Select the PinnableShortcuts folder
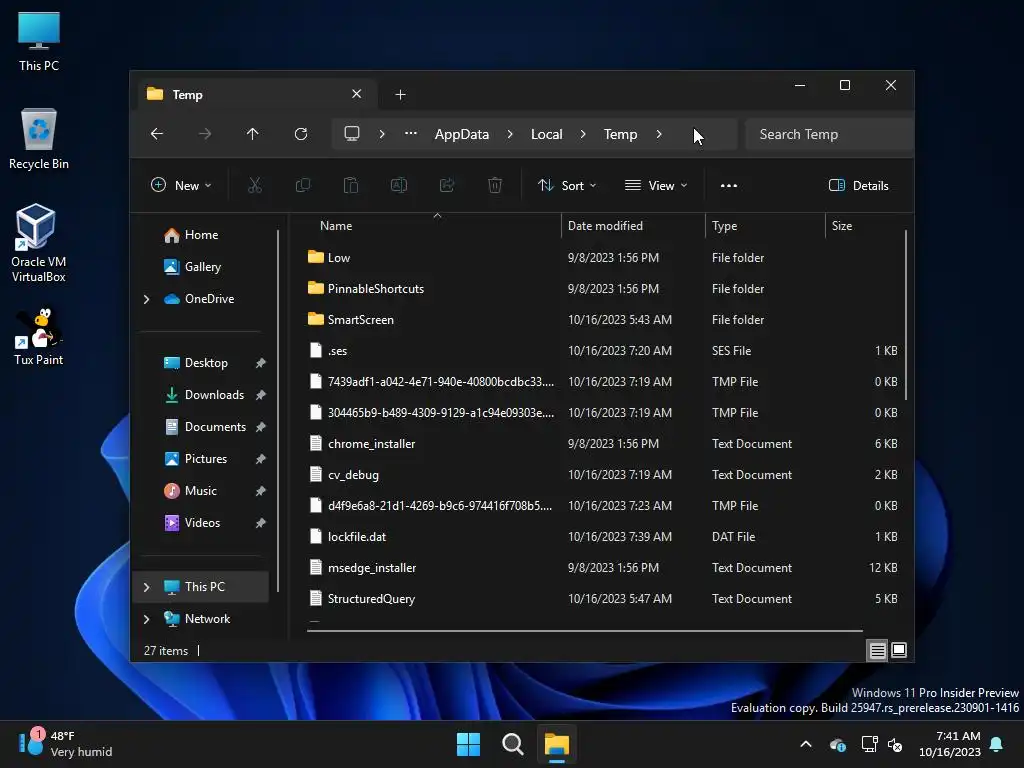 [376, 289]
